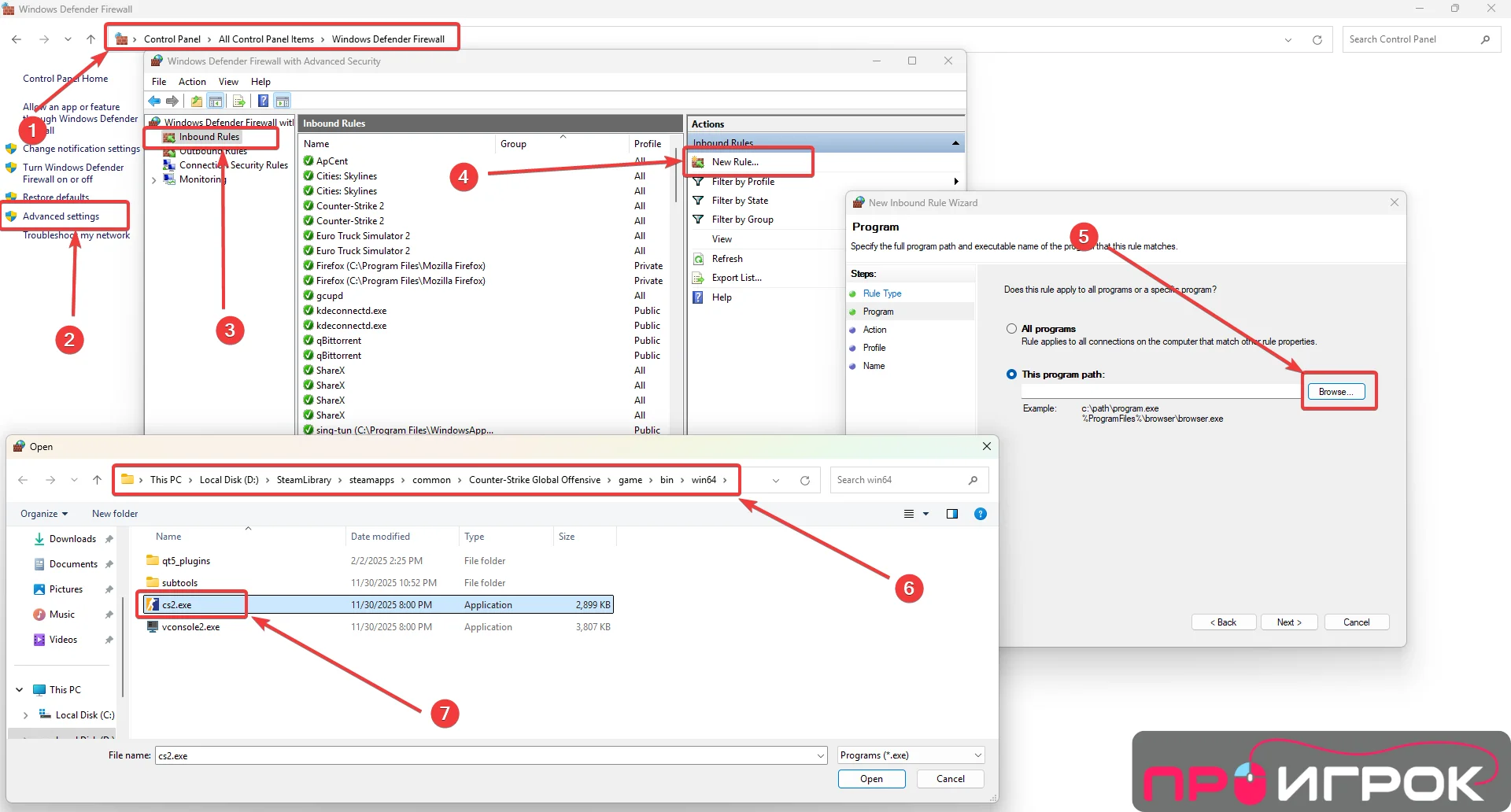Toggle the Show/Hide Action Pane toolbar icon

point(283,101)
